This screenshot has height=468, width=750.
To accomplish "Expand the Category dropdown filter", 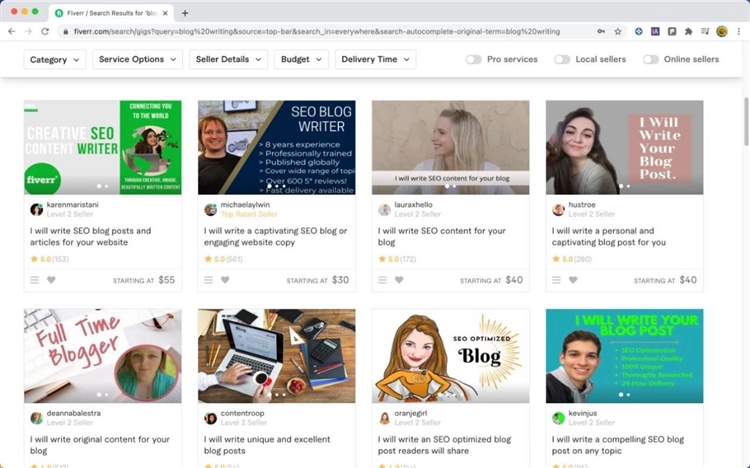I will click(54, 60).
